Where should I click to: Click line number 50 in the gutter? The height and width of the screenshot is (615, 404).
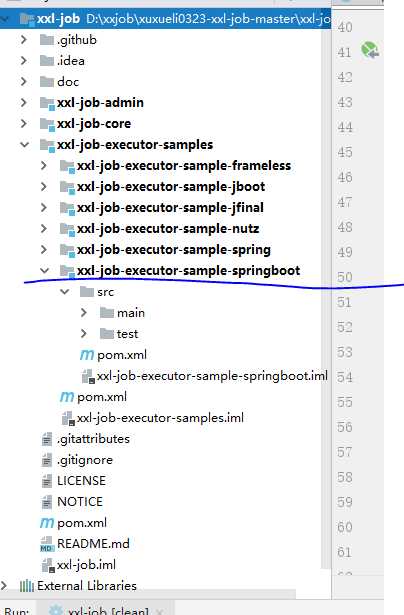344,277
